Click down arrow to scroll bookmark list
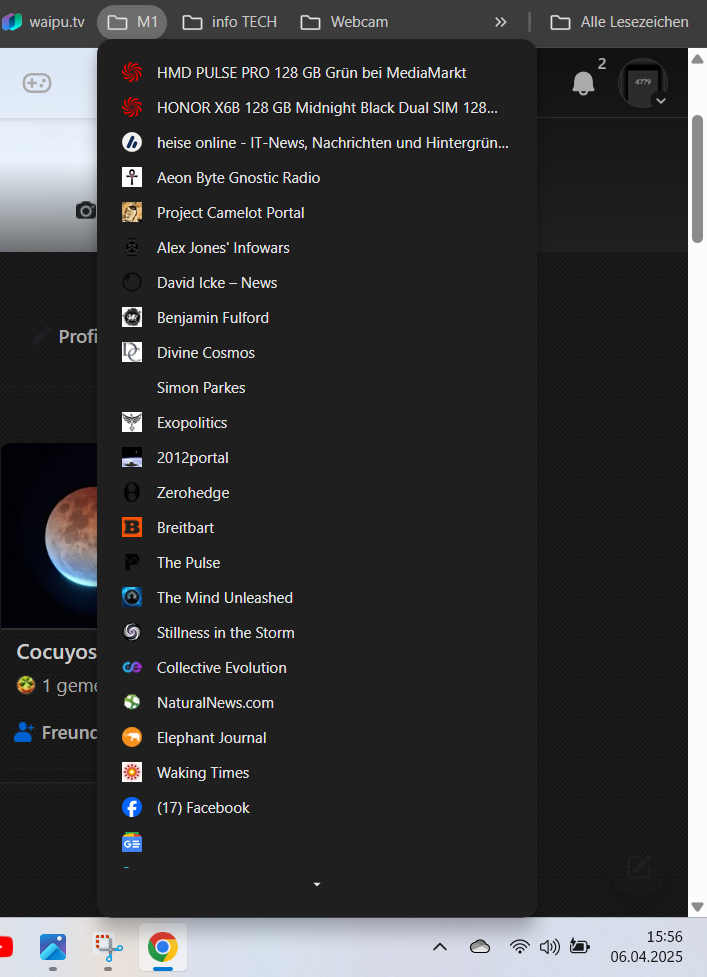The width and height of the screenshot is (707, 977). click(x=316, y=884)
